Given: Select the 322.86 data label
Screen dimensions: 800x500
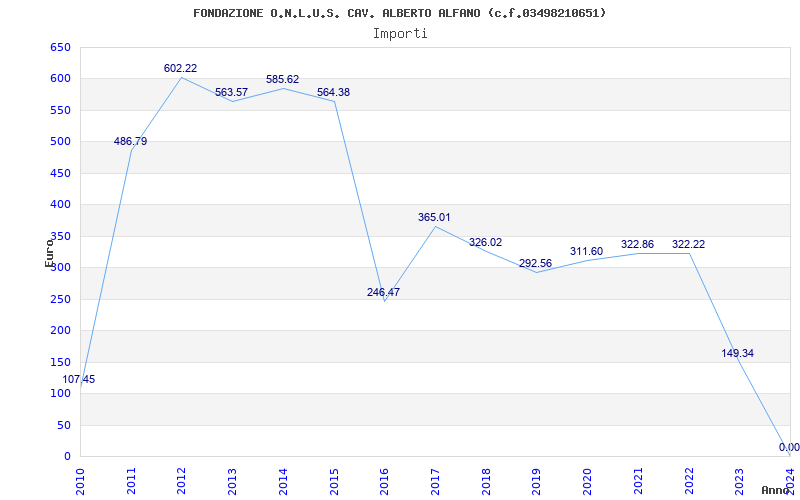Looking at the screenshot, I should (637, 244).
